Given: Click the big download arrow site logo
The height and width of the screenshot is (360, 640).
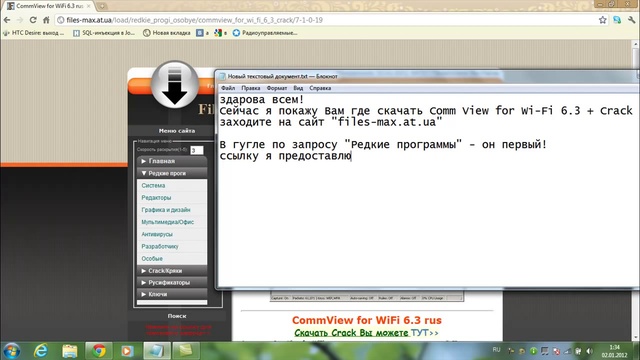Looking at the screenshot, I should (x=175, y=84).
